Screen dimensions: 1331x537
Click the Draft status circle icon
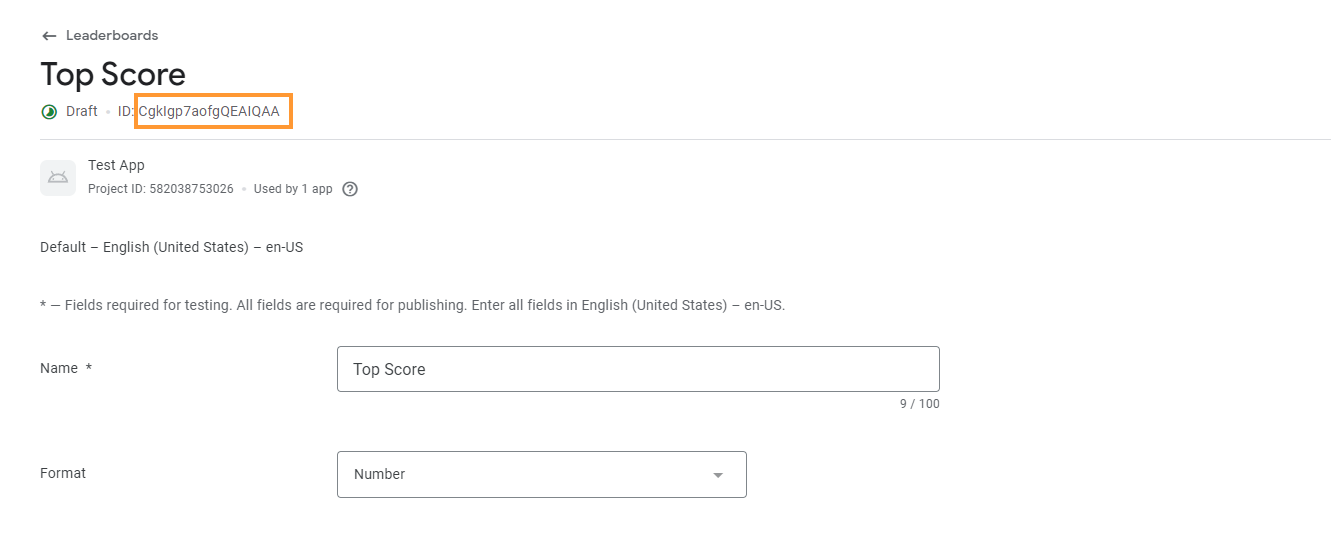click(x=49, y=112)
